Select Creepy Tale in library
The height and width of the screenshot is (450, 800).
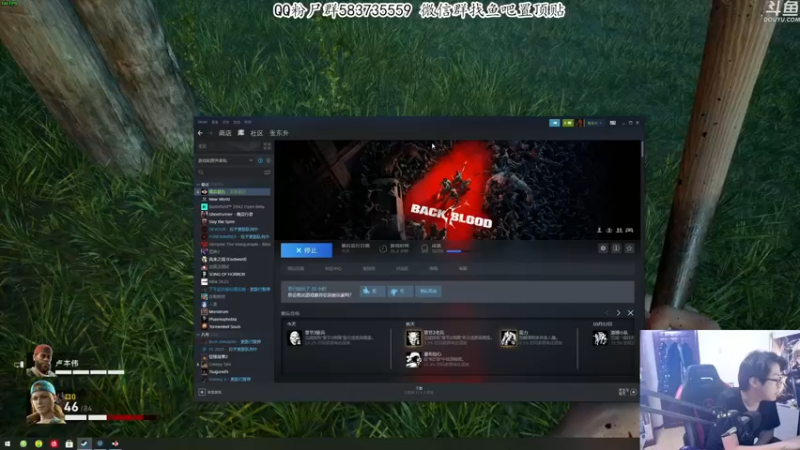click(219, 364)
